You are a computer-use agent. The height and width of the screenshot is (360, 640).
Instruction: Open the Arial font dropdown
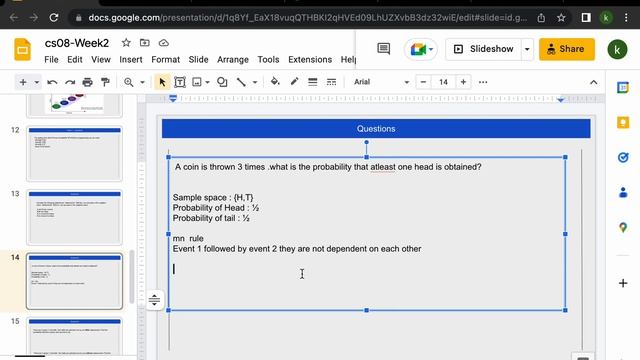tap(380, 82)
